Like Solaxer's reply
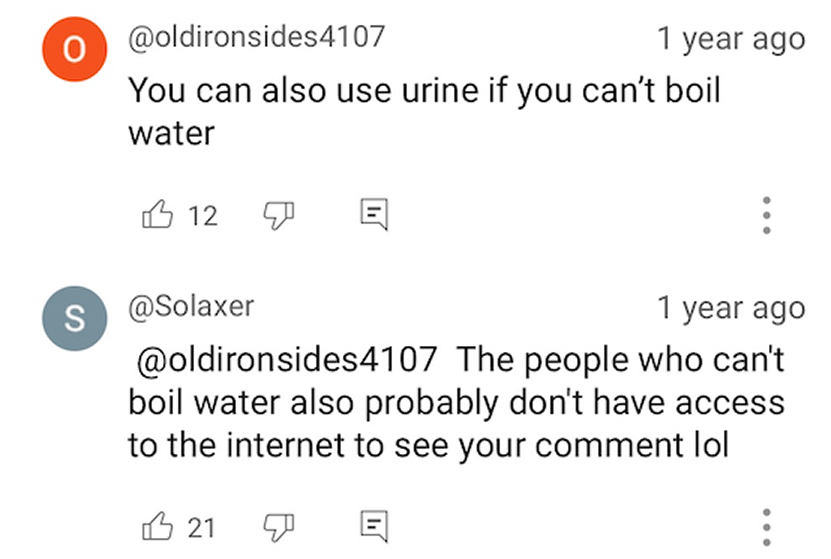Screen dimensions: 831x559 coord(156,526)
